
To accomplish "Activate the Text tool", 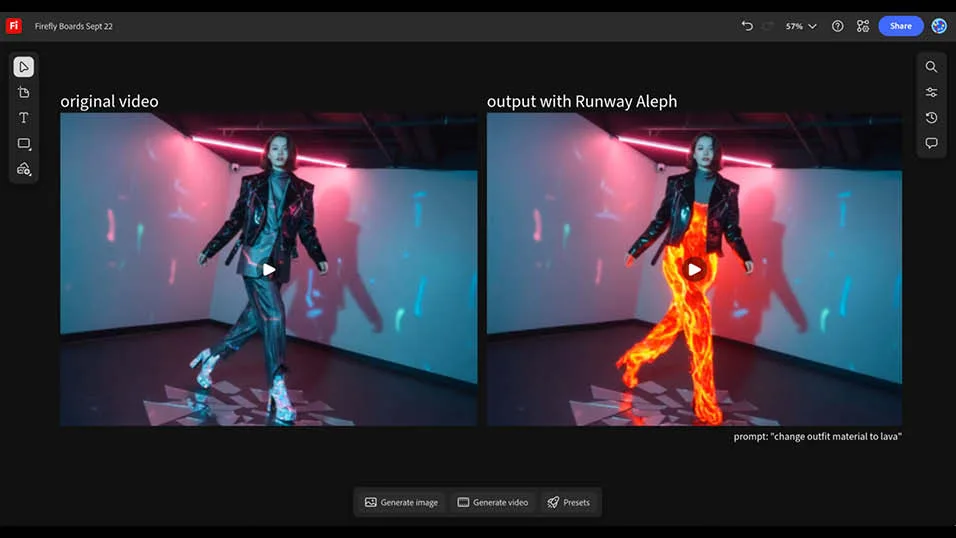I will (x=24, y=118).
